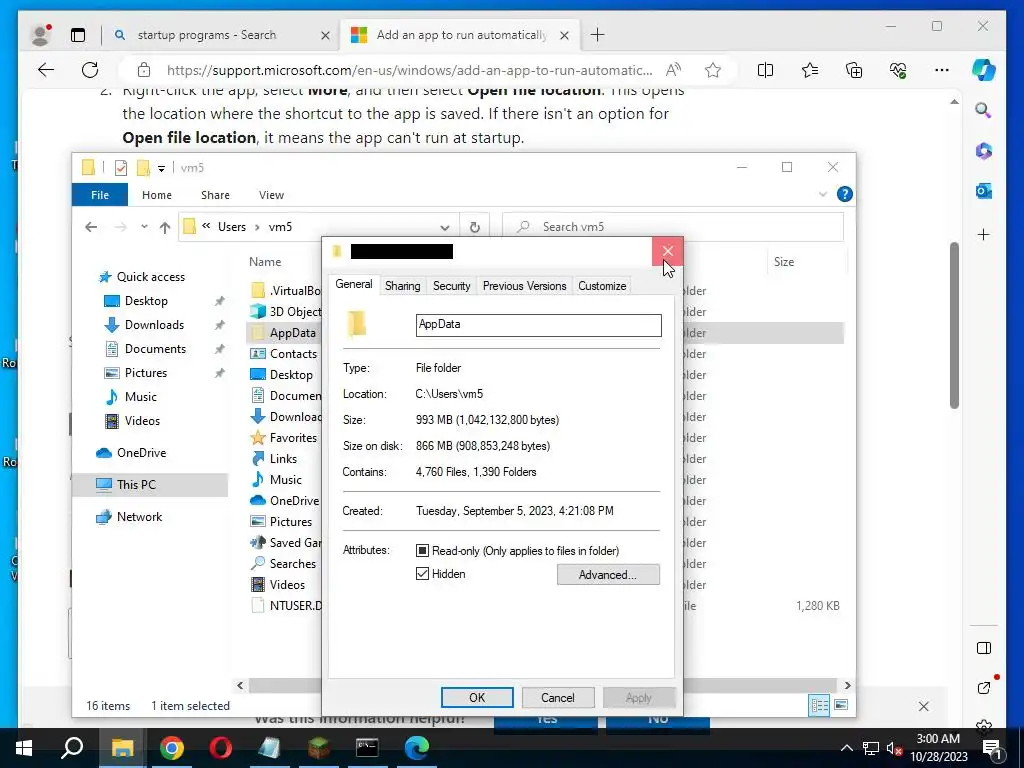Select This PC in navigation pane
The height and width of the screenshot is (768, 1024).
(136, 485)
